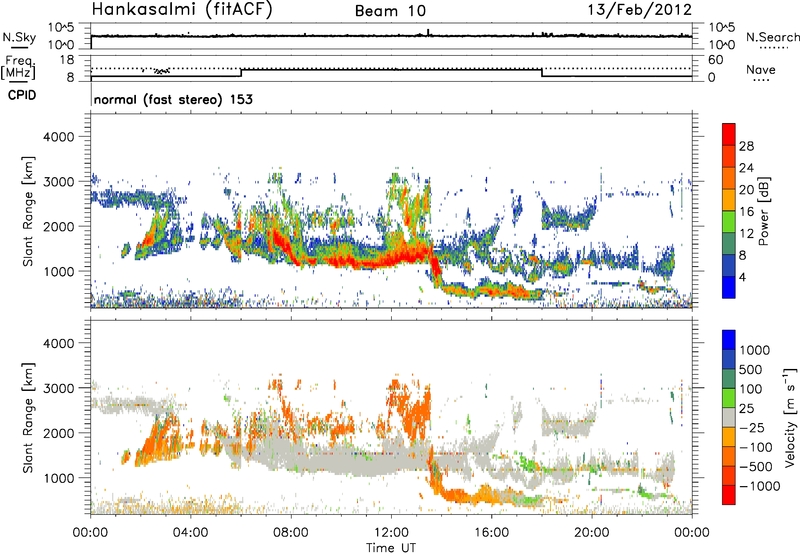Click the strong red echo band near 12:00 in power panel
The image size is (800, 554).
pyautogui.click(x=393, y=257)
